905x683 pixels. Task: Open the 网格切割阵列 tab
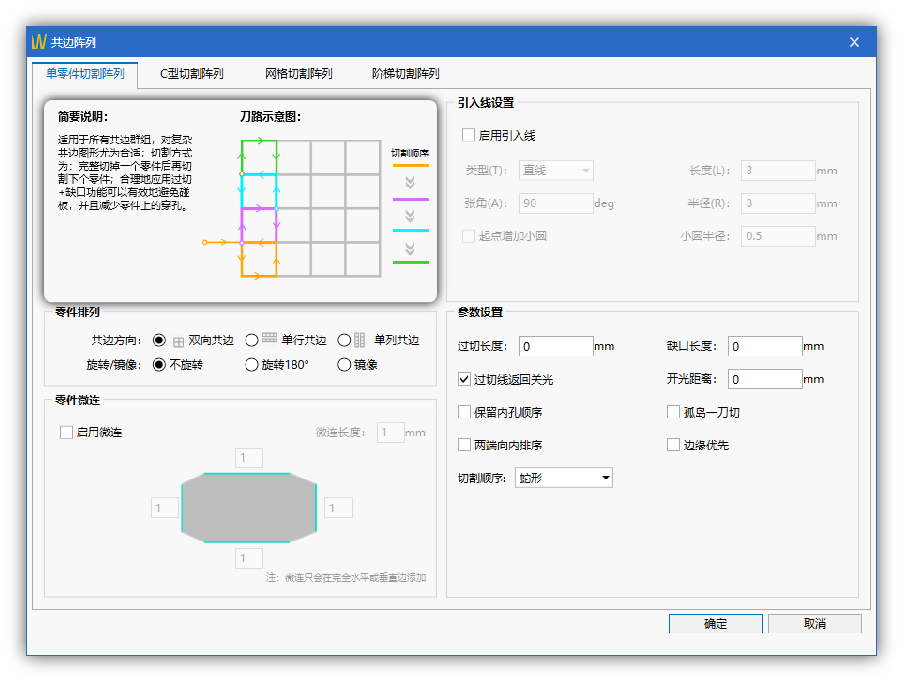298,74
